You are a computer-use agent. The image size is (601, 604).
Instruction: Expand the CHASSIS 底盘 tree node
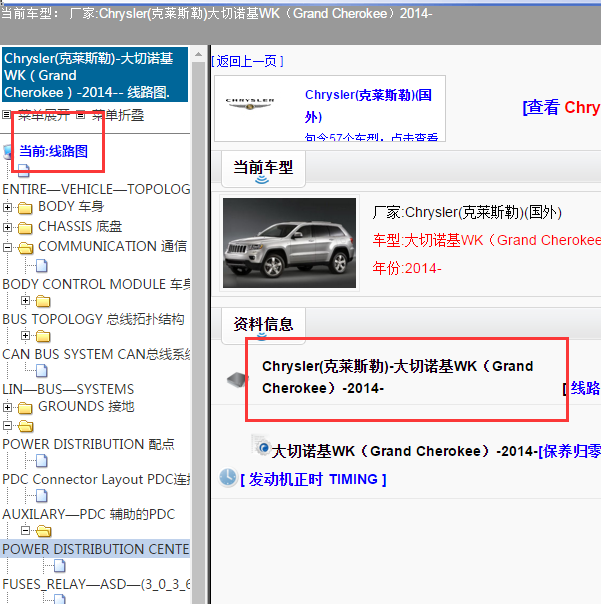pos(7,227)
